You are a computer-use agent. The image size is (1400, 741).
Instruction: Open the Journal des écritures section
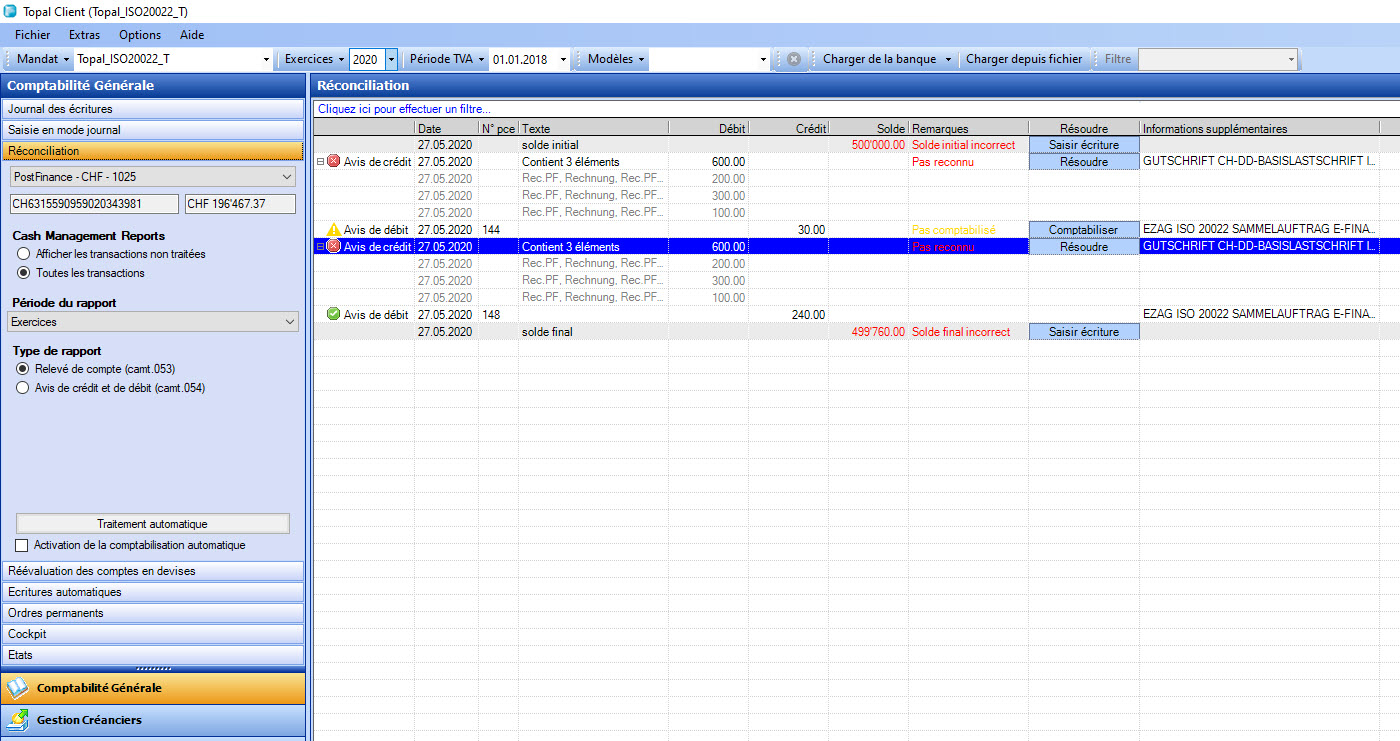[152, 109]
